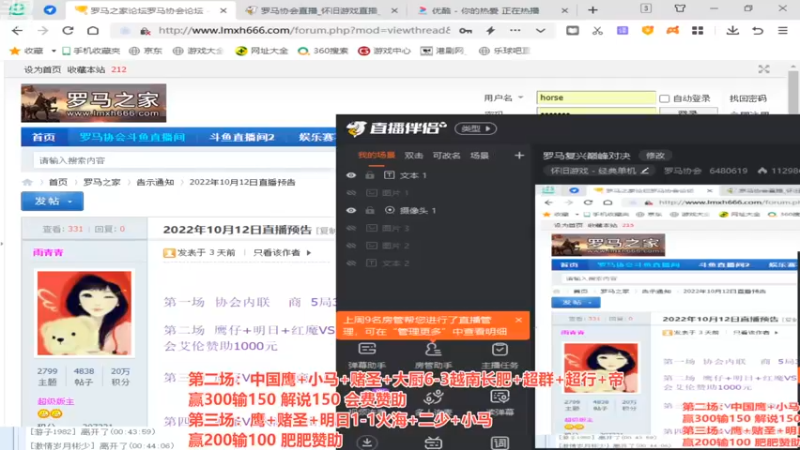Click the TV-shaped icon at panel bottom
800x450 pixels.
[x=433, y=442]
